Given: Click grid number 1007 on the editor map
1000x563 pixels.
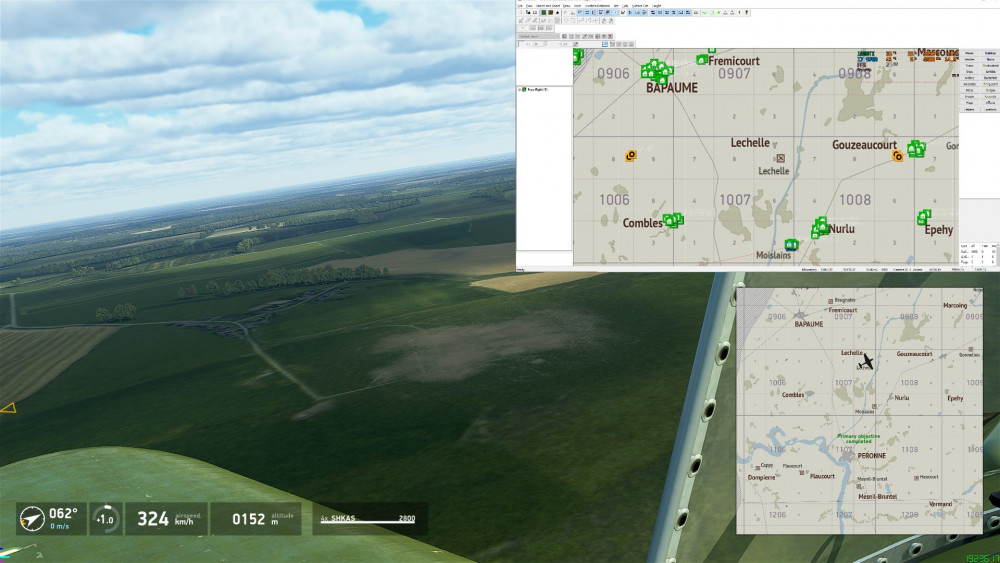Looking at the screenshot, I should (x=735, y=200).
